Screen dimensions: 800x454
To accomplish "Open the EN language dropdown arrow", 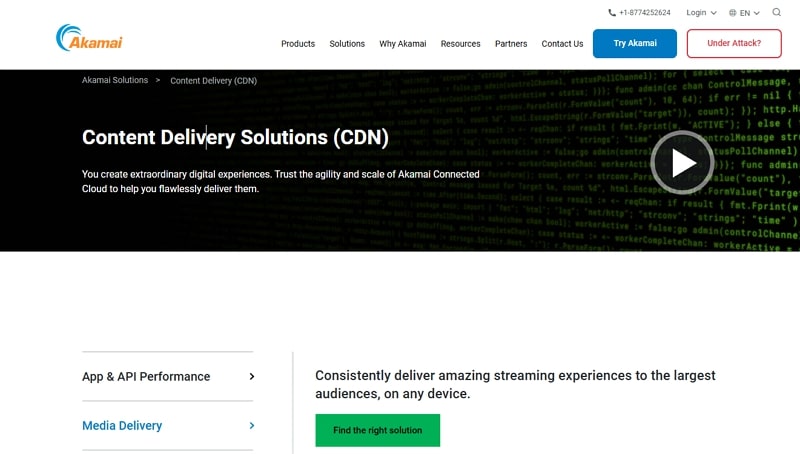I will pyautogui.click(x=757, y=13).
